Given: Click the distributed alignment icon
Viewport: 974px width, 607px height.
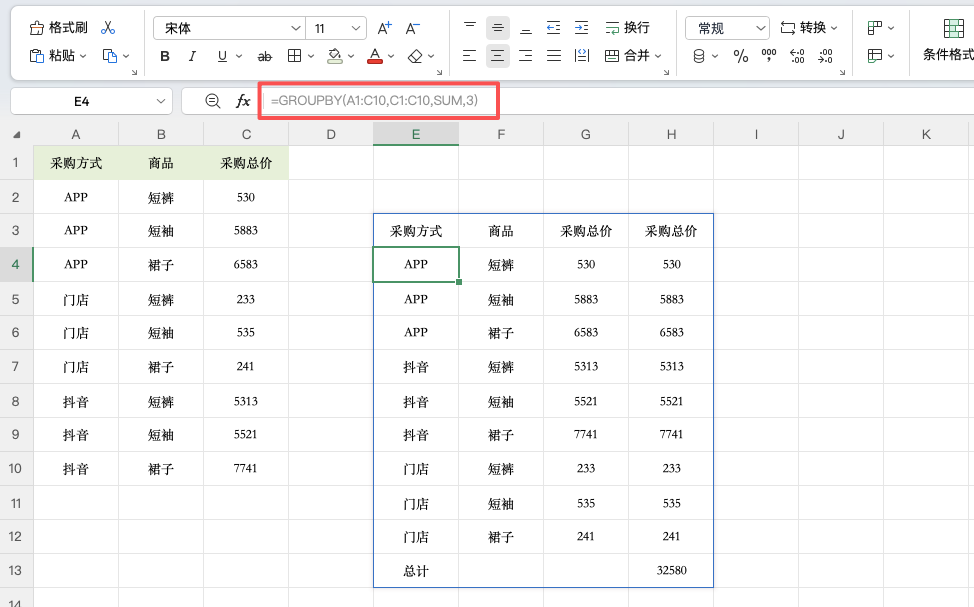Looking at the screenshot, I should click(582, 56).
